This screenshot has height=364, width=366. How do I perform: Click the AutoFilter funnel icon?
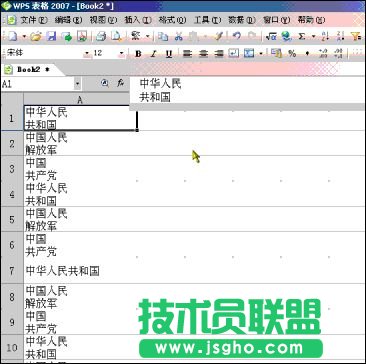(x=357, y=36)
